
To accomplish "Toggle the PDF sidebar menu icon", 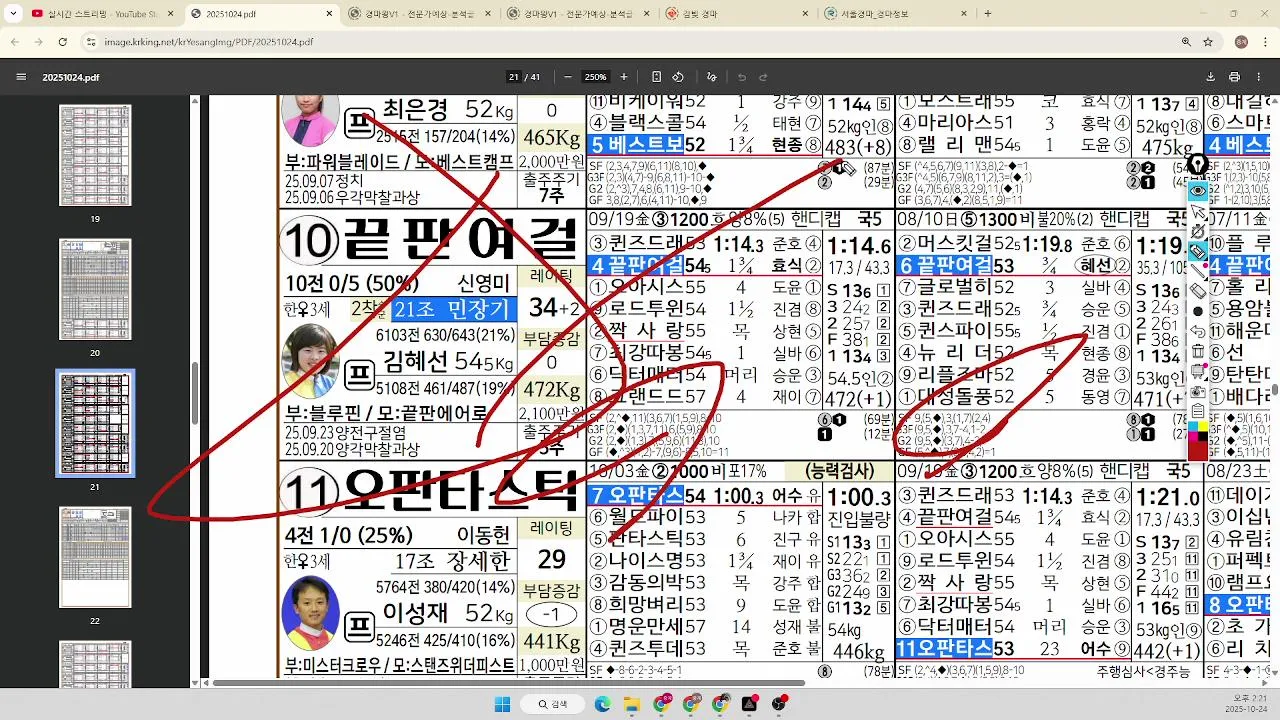I will point(21,77).
